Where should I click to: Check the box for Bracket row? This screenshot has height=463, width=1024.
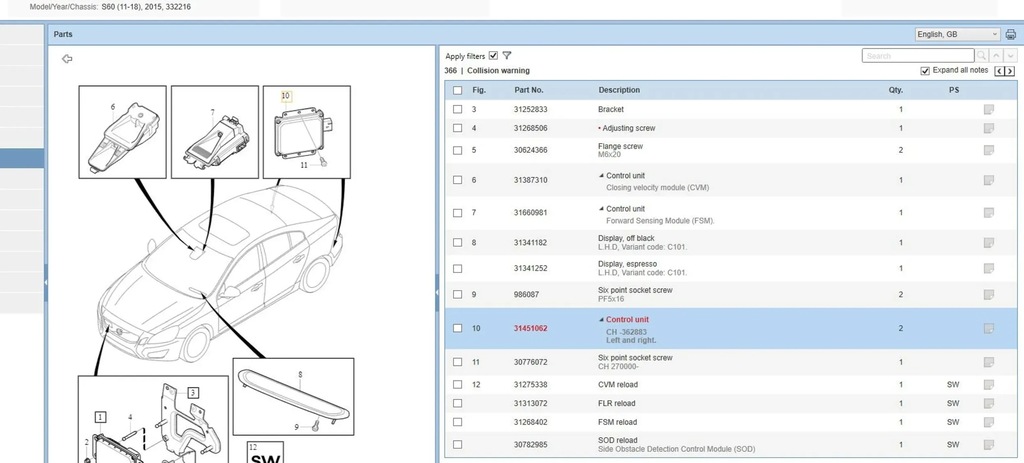tap(457, 109)
